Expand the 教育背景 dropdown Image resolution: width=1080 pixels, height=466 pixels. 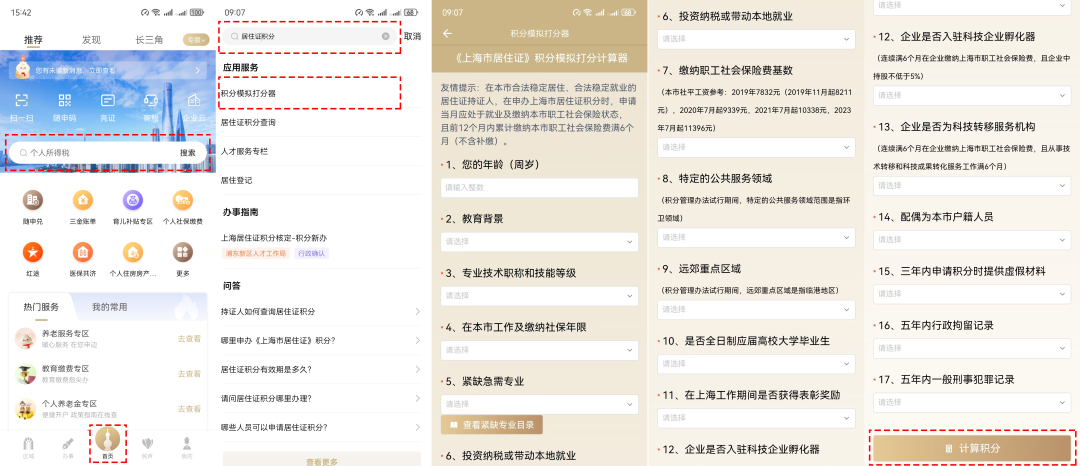click(x=539, y=241)
